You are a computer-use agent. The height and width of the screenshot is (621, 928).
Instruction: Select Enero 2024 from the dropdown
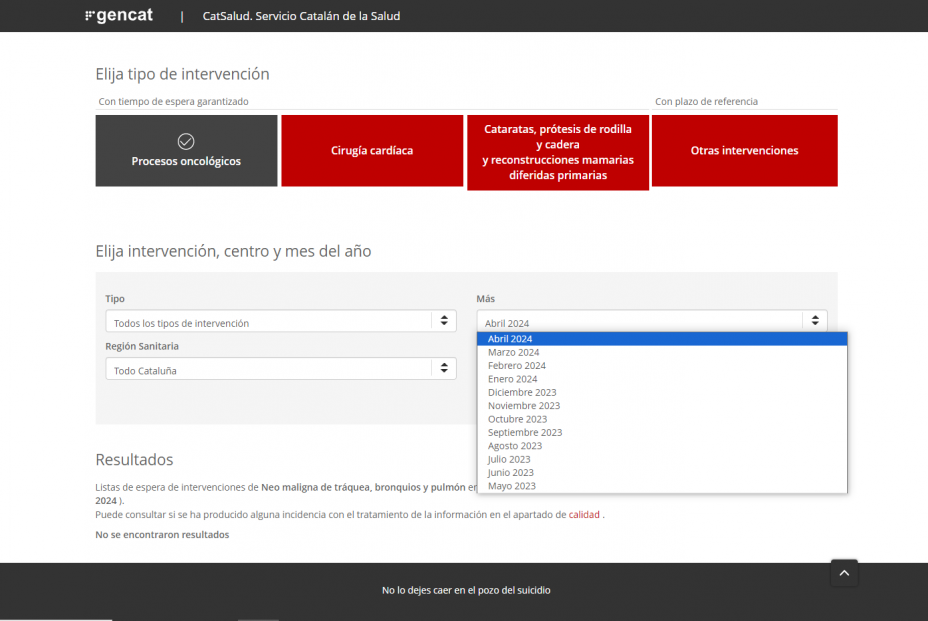tap(512, 379)
